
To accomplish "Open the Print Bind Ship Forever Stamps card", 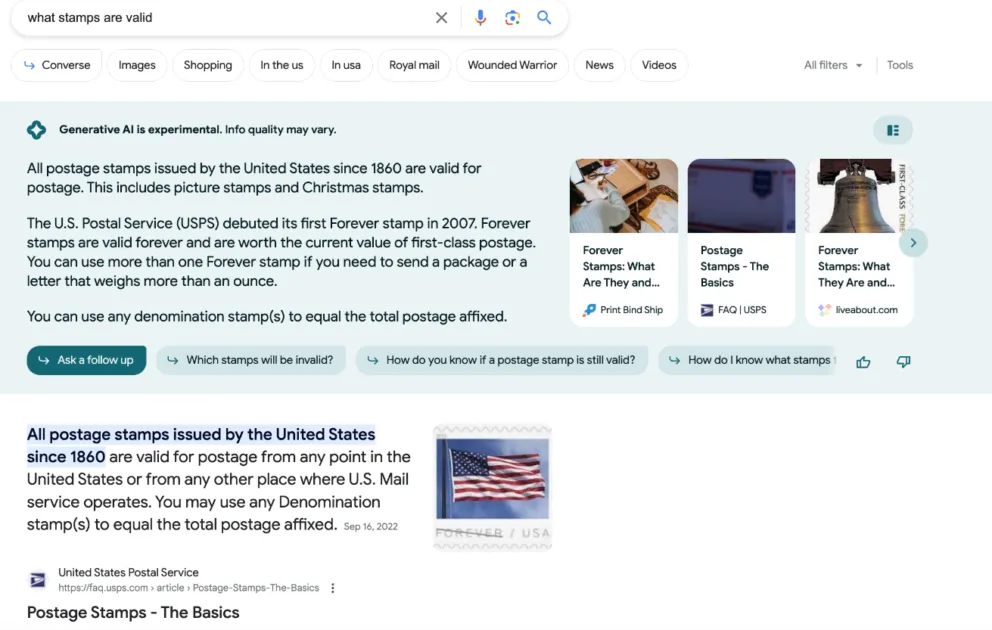I will coord(623,242).
